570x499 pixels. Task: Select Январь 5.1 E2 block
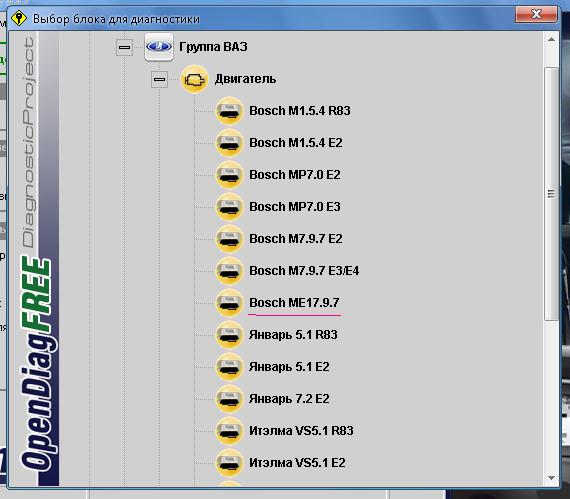289,366
